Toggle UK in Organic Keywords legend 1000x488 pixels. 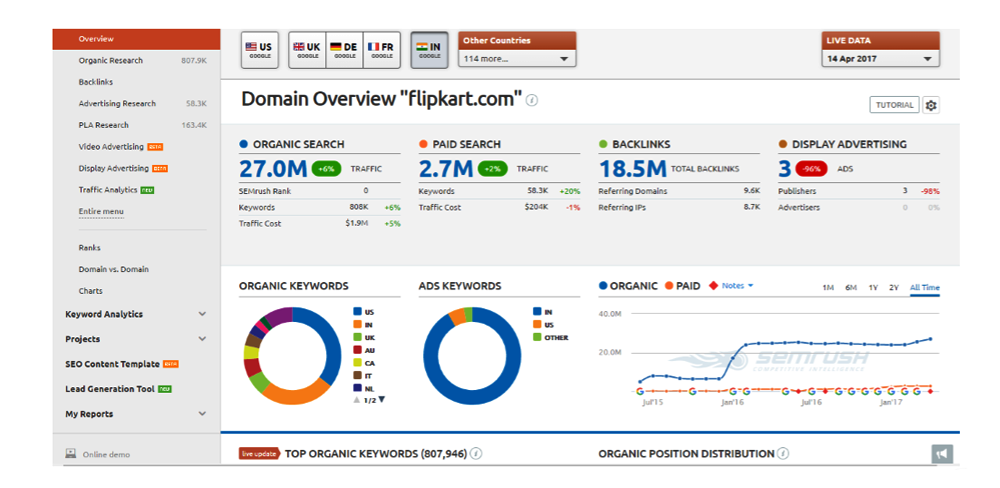tap(364, 337)
